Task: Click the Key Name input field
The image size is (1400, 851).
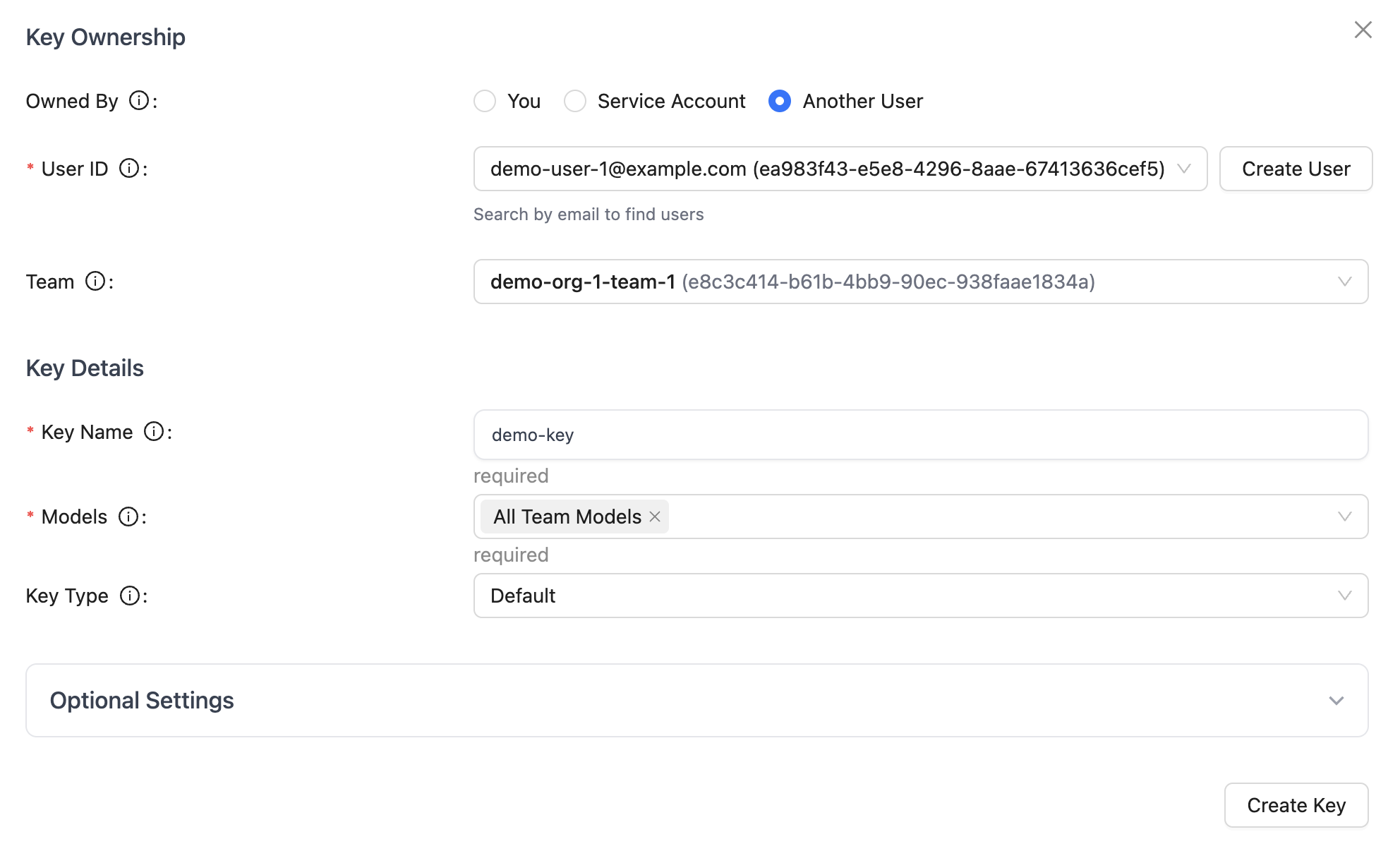Action: (920, 435)
